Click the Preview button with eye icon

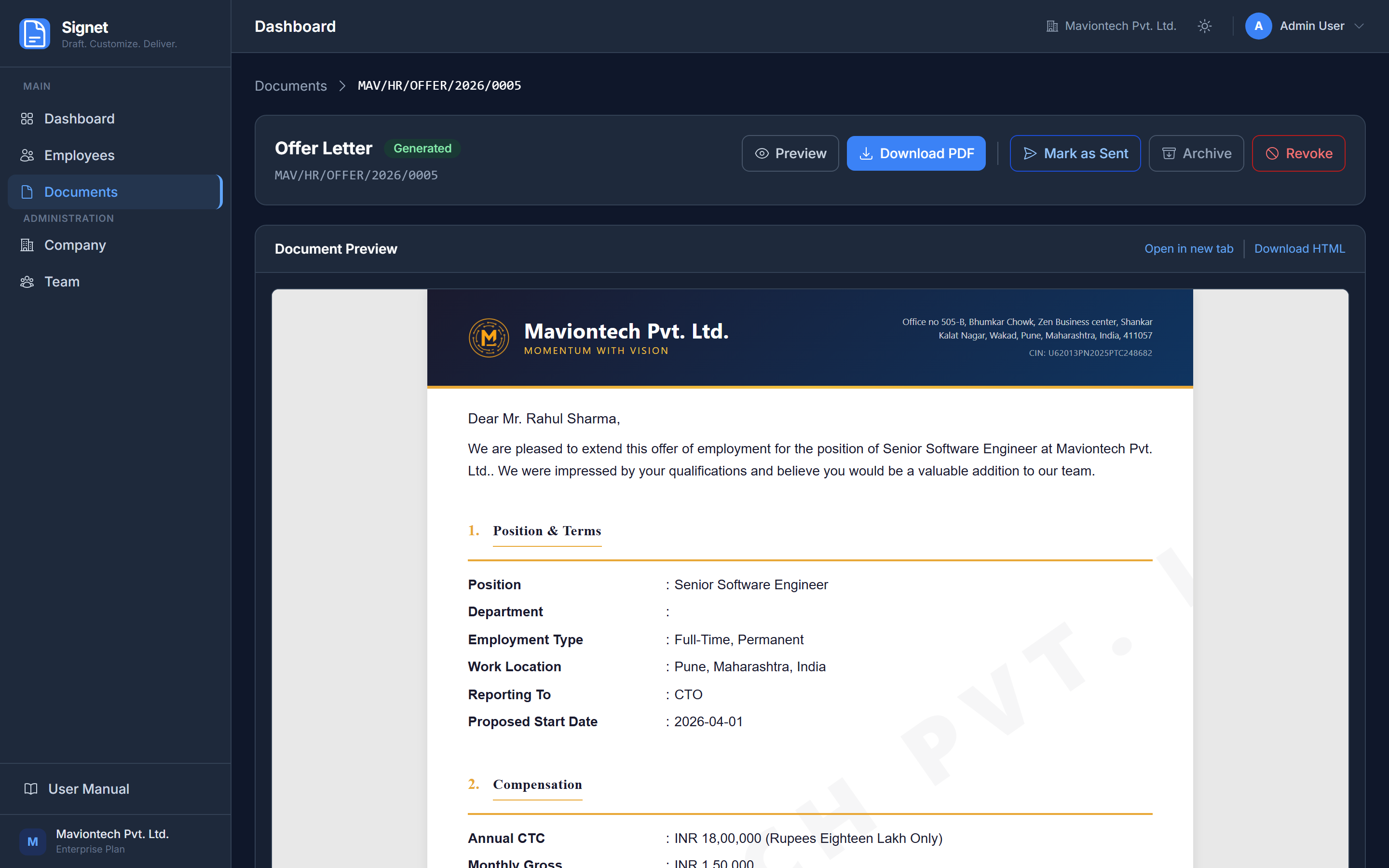[790, 153]
